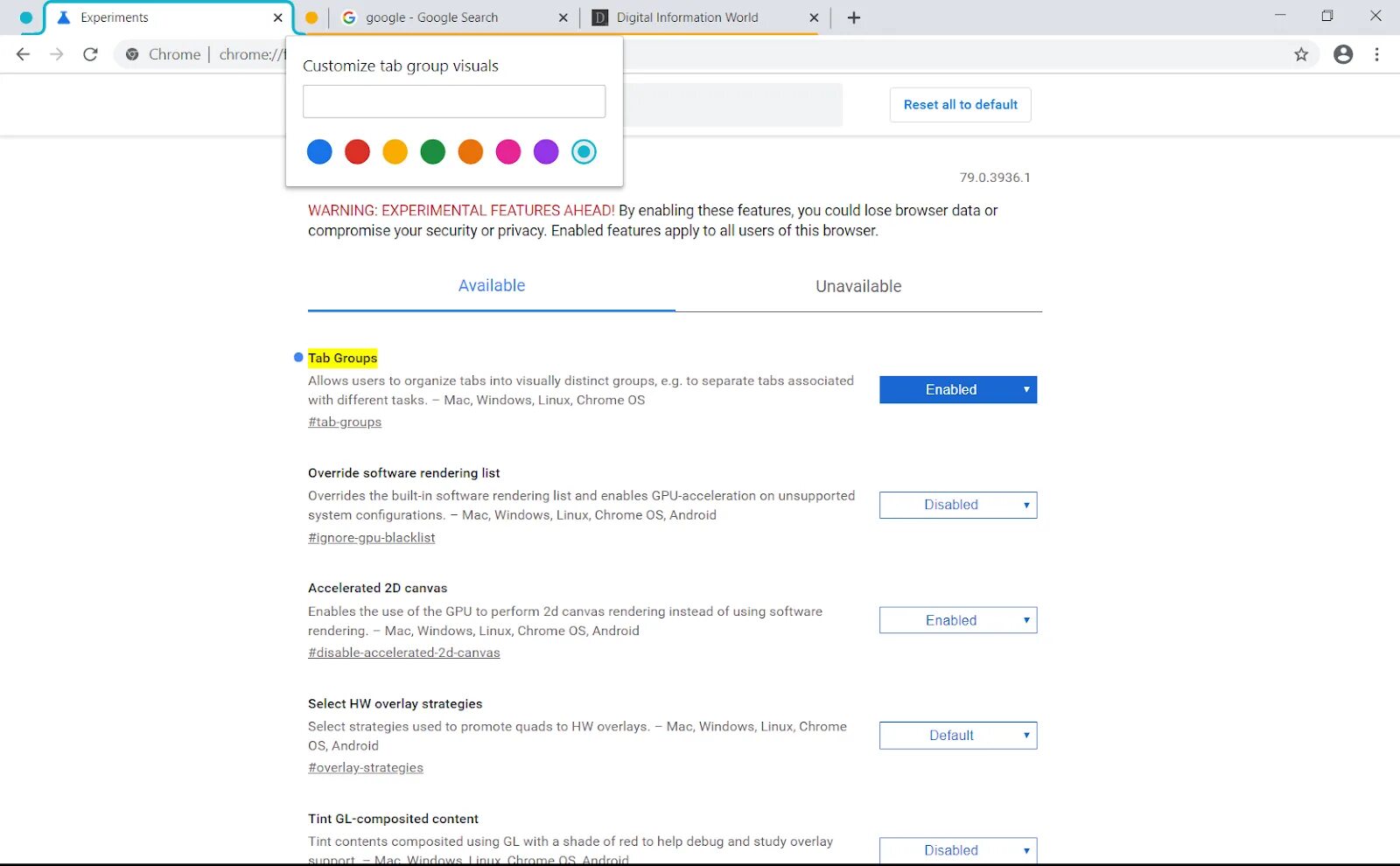The height and width of the screenshot is (866, 1400).
Task: Choose red tab group color
Action: 357,152
